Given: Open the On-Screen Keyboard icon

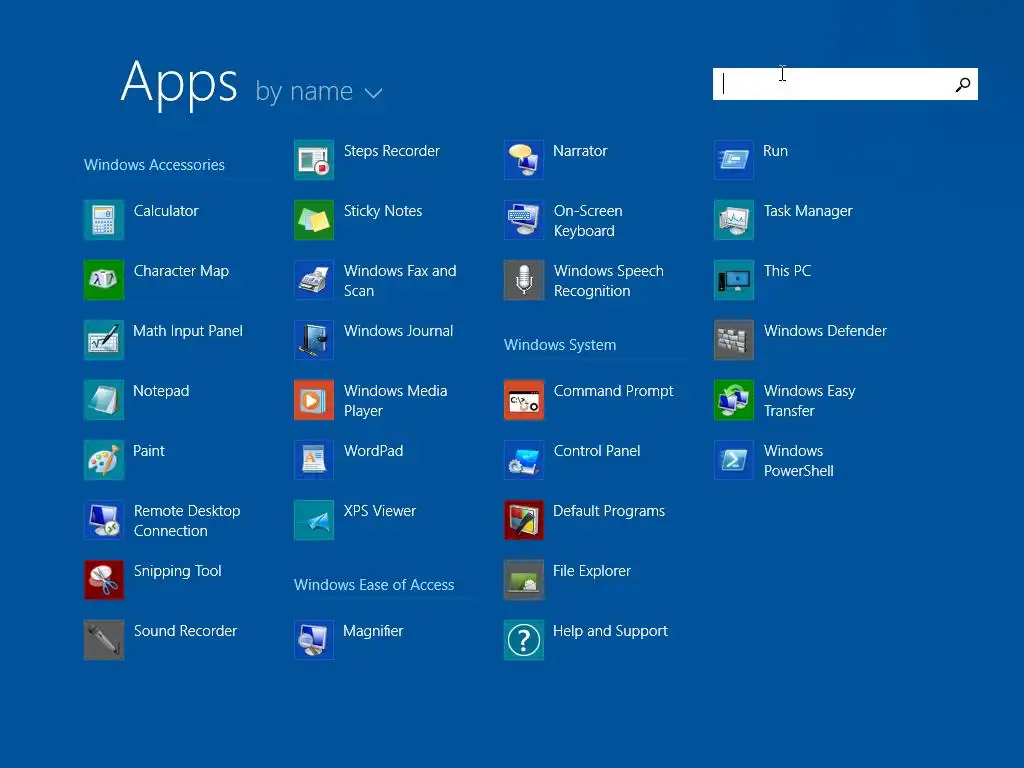Looking at the screenshot, I should (x=524, y=220).
